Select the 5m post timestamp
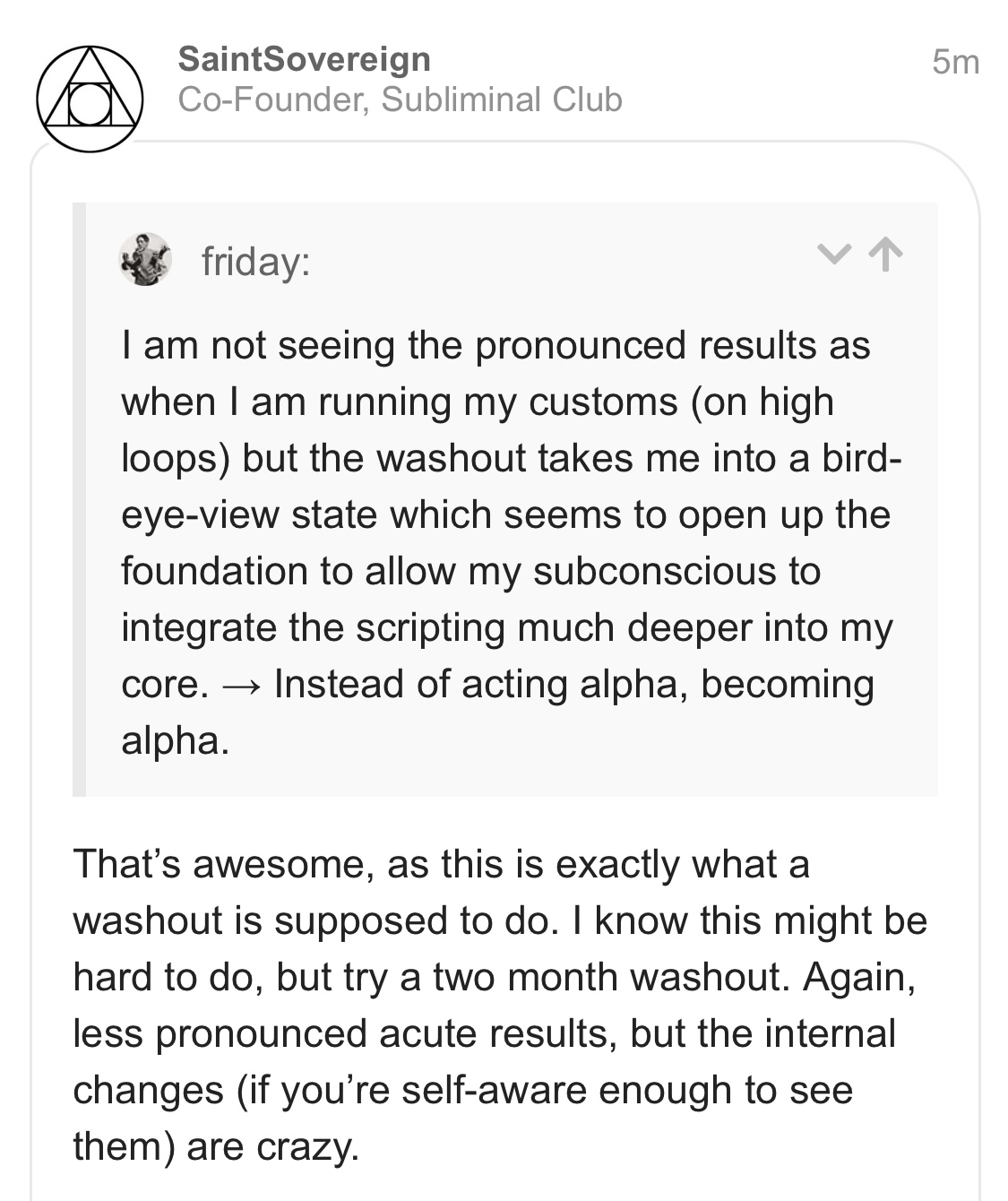Image resolution: width=1008 pixels, height=1201 pixels. pos(956,62)
